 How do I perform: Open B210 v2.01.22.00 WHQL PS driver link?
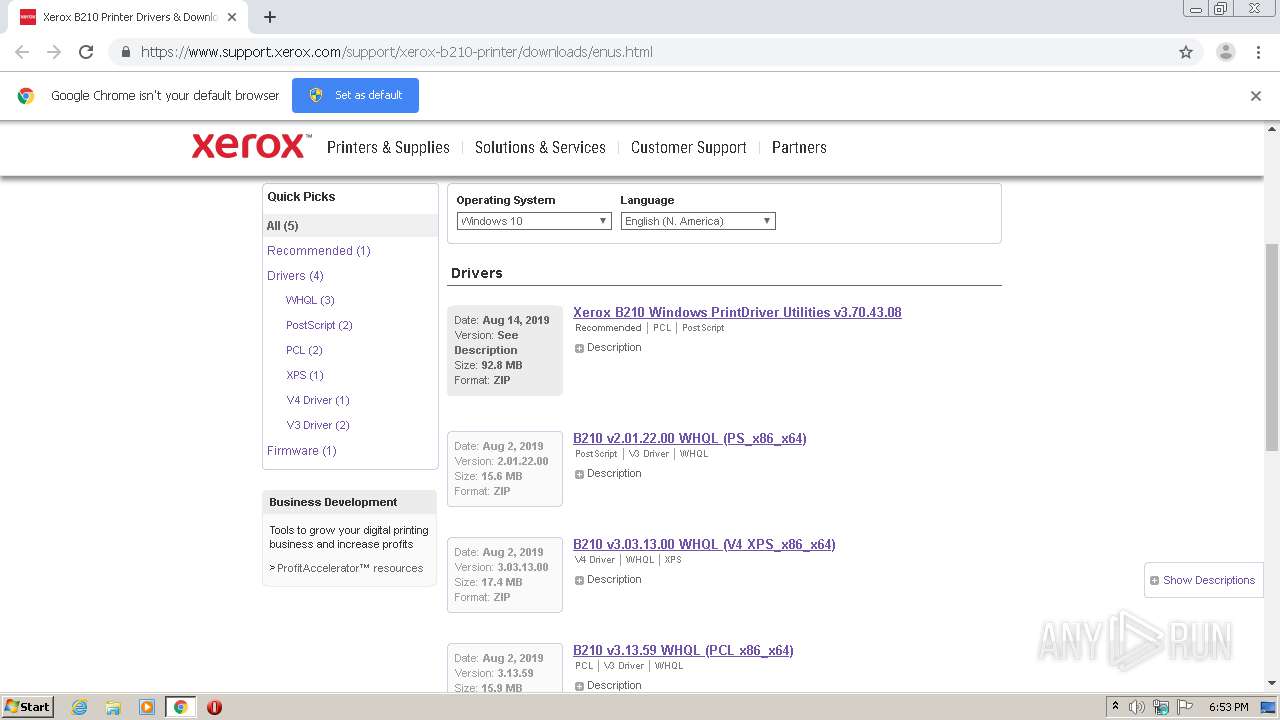coord(689,438)
